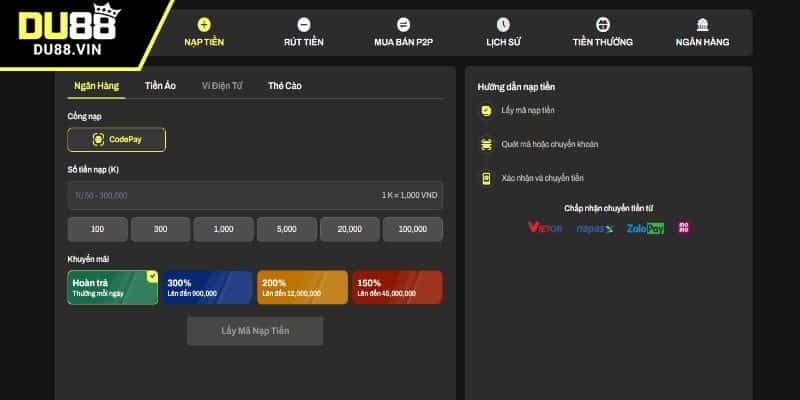Select the Hoàn trả promotion card
Image resolution: width=800 pixels, height=400 pixels.
tap(112, 287)
